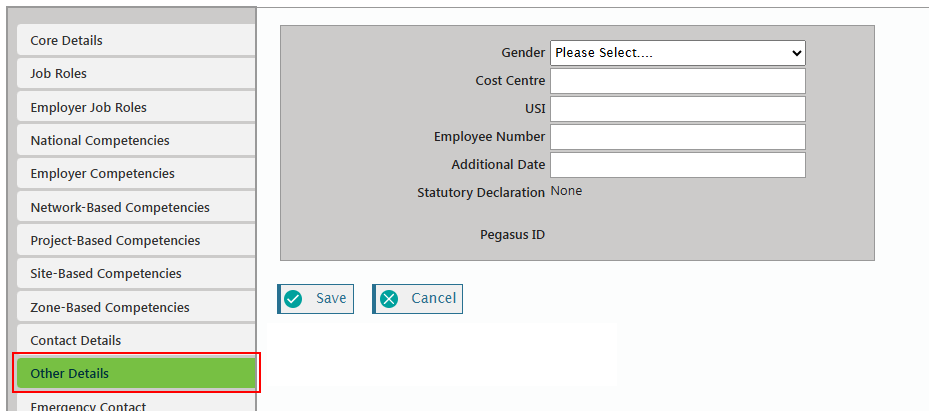Open the Emergency Contact tab
The height and width of the screenshot is (411, 929).
[x=136, y=405]
